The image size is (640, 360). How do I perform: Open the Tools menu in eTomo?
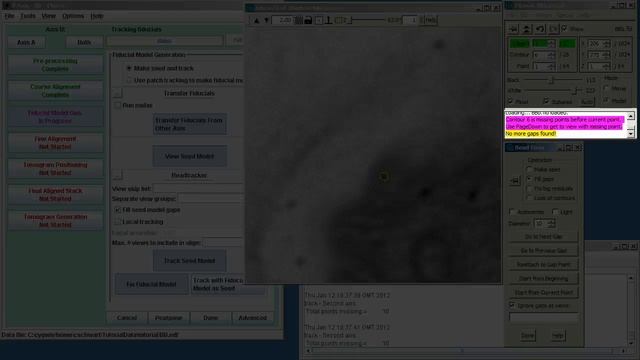point(28,16)
